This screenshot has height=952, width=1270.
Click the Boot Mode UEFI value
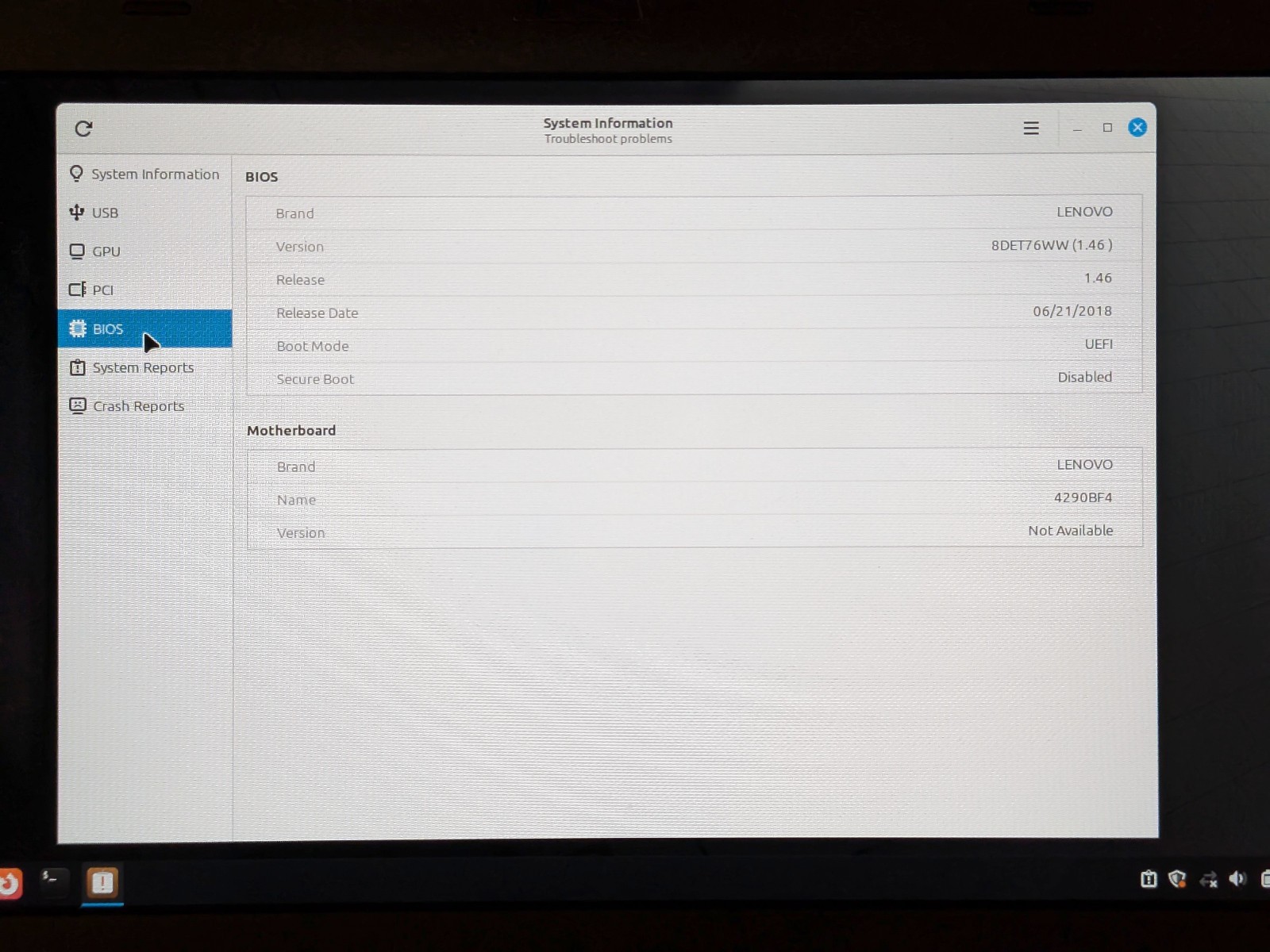[1099, 344]
